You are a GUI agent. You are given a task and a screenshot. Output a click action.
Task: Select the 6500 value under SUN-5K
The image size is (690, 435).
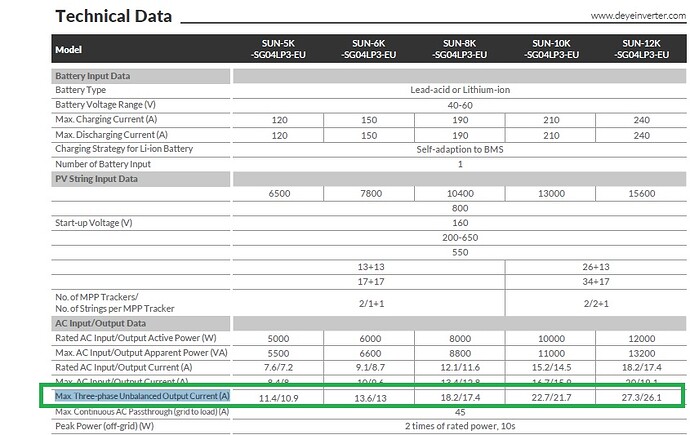pyautogui.click(x=279, y=194)
